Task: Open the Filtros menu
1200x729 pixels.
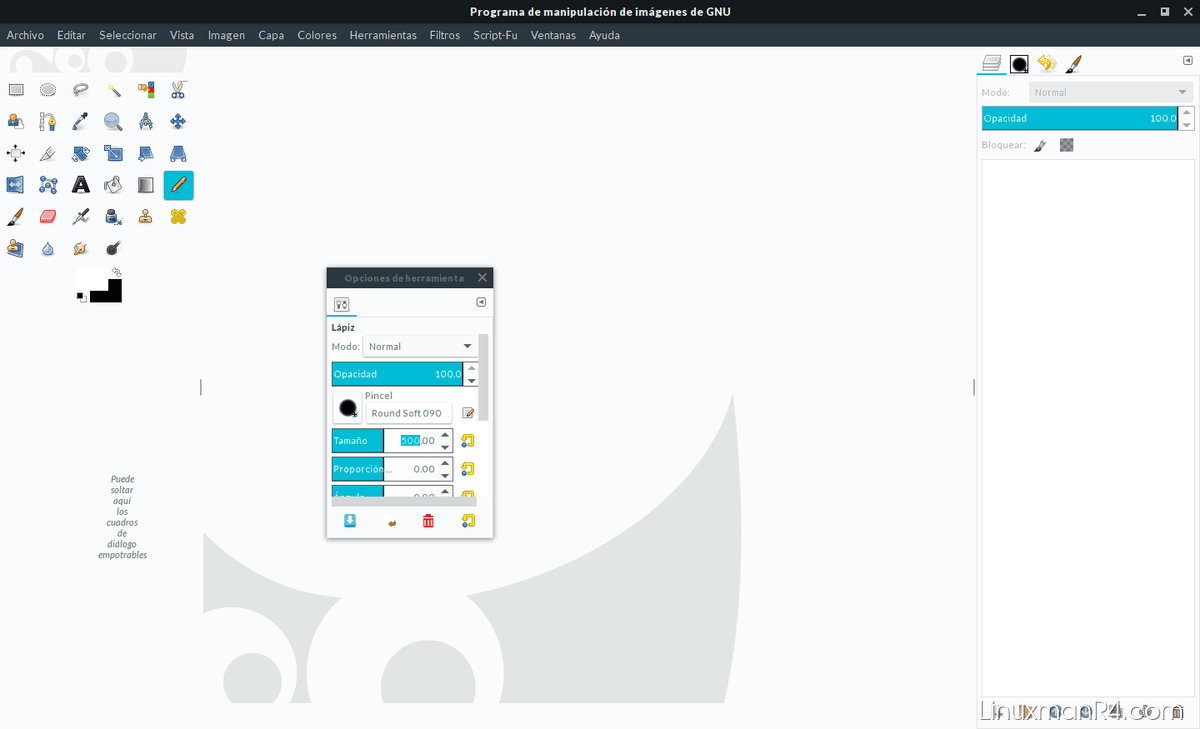Action: click(x=444, y=35)
